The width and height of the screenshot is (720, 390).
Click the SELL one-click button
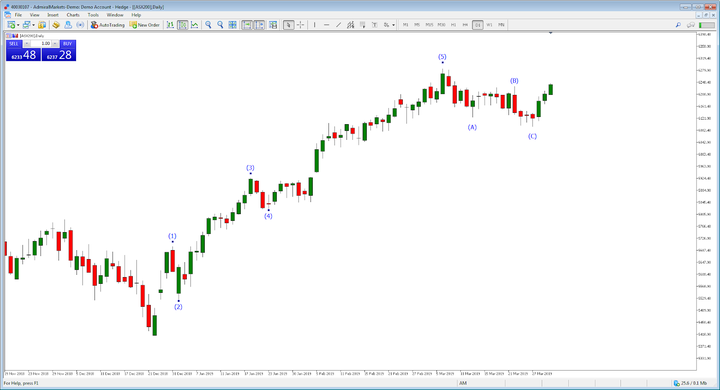click(14, 44)
